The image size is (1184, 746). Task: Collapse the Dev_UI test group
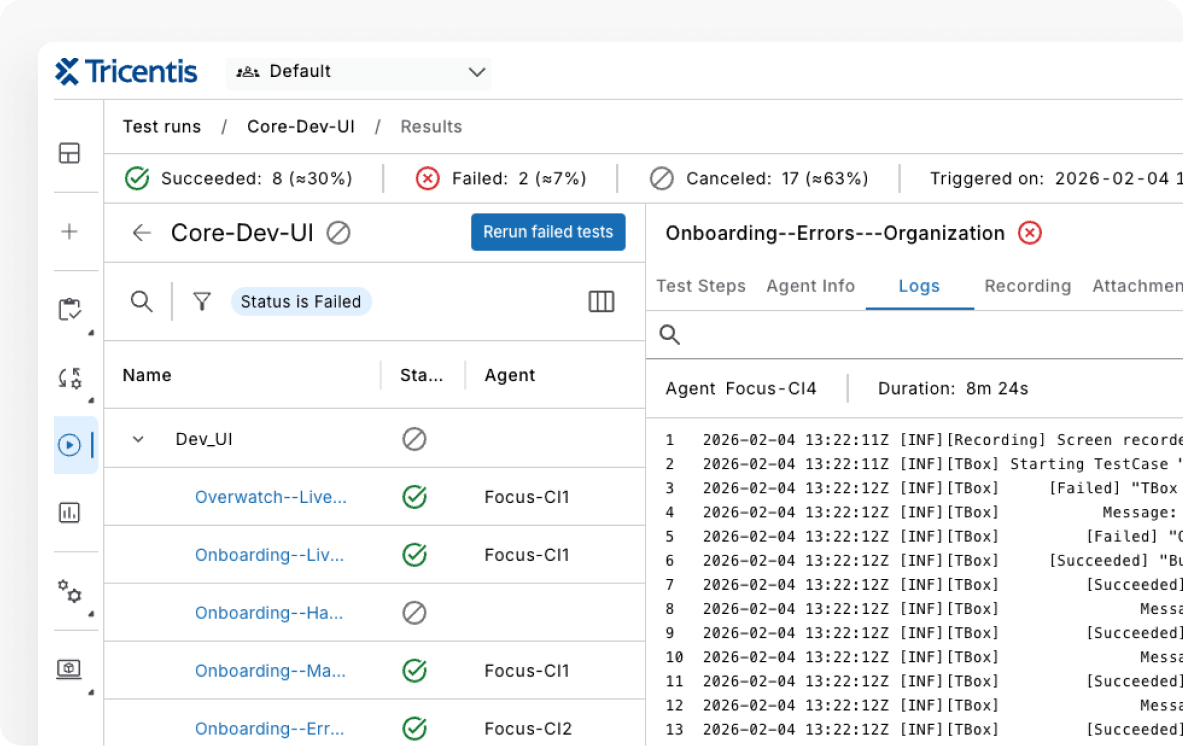[x=138, y=438]
